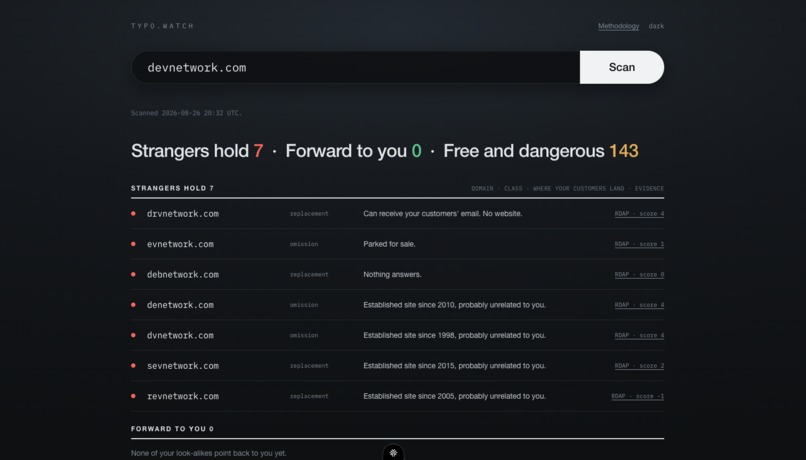Open RDAP evidence for dvnetwork.com

(x=639, y=335)
